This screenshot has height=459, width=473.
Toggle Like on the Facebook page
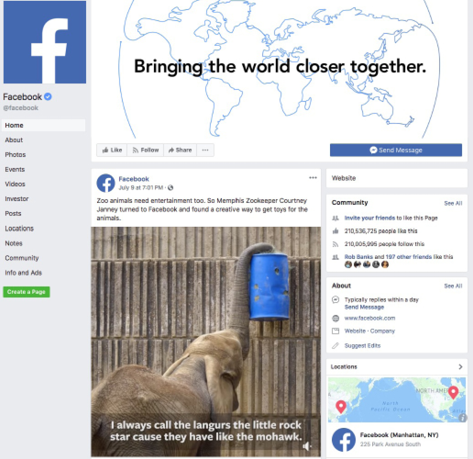pos(112,150)
